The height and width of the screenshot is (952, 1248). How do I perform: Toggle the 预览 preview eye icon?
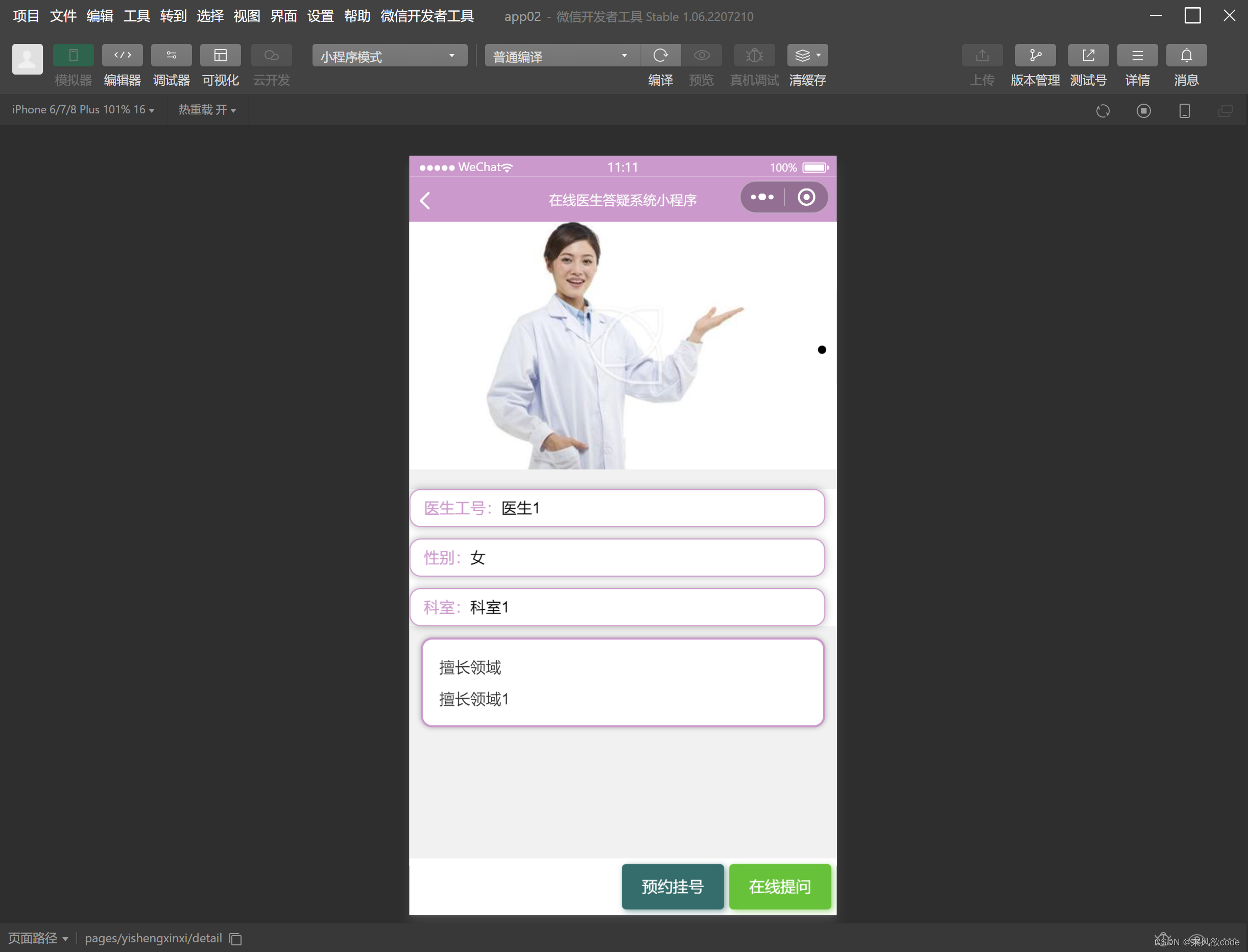pyautogui.click(x=701, y=55)
